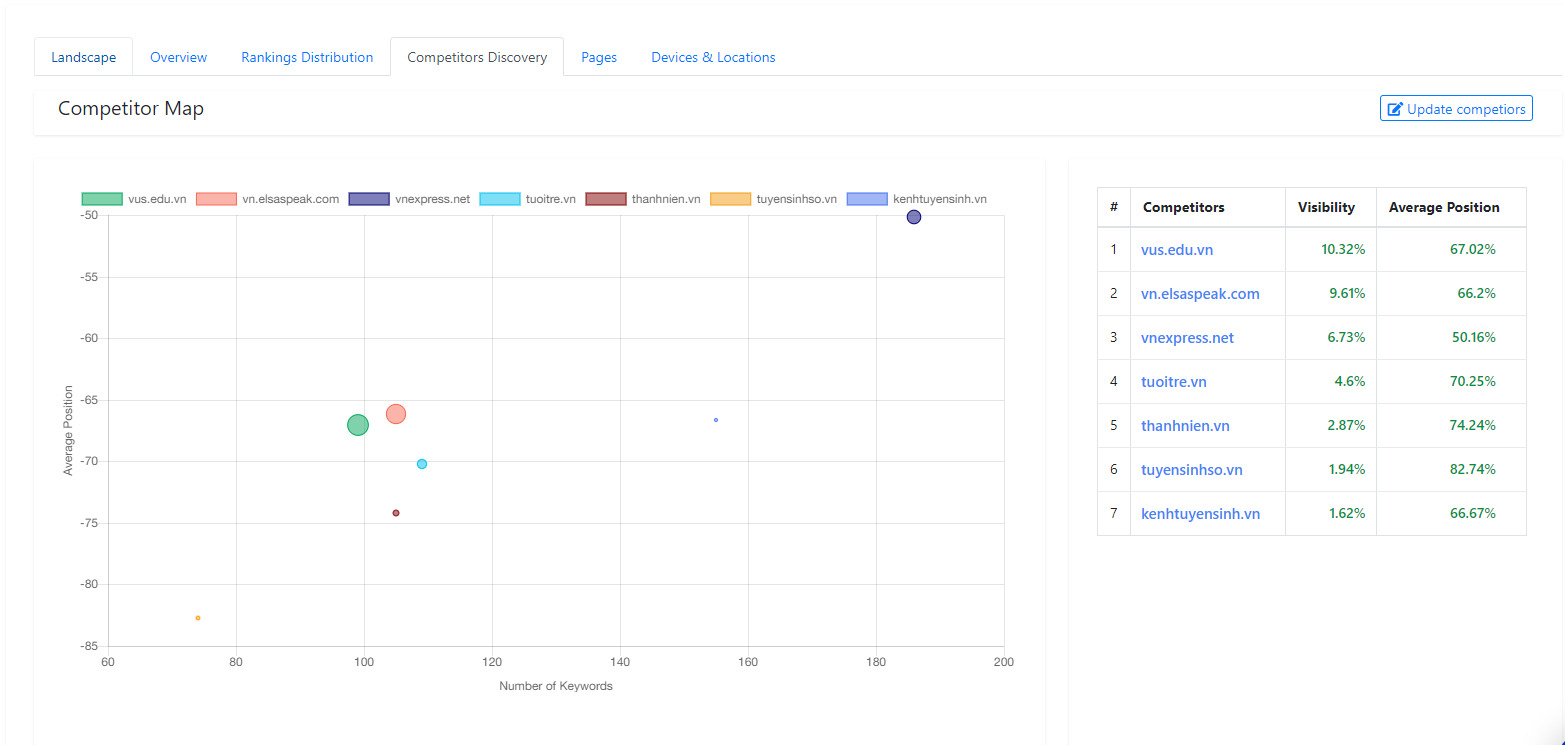Click the cyan tuoitre.vn bubble
This screenshot has height=745, width=1565.
coord(422,464)
